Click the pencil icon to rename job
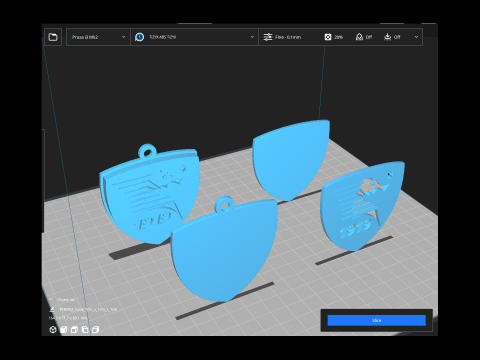Image resolution: width=480 pixels, height=360 pixels. [x=52, y=309]
